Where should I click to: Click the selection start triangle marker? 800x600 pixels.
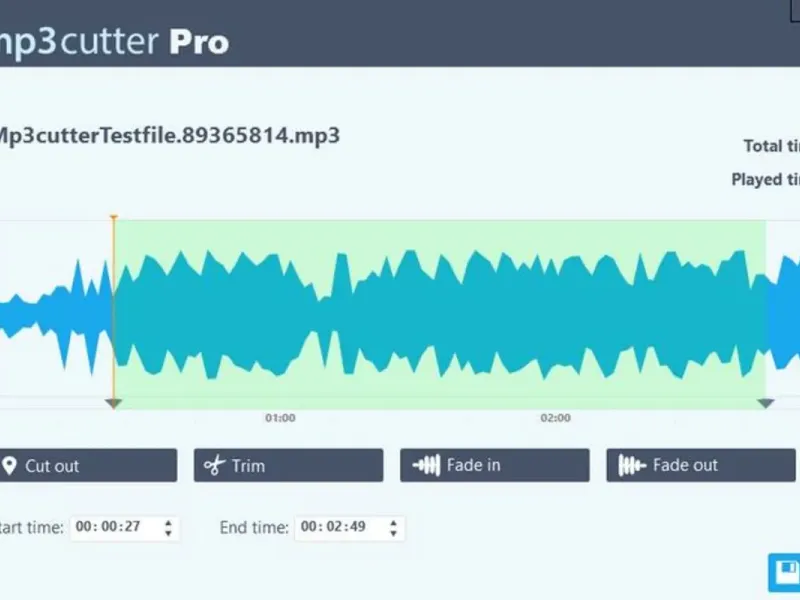[x=114, y=403]
